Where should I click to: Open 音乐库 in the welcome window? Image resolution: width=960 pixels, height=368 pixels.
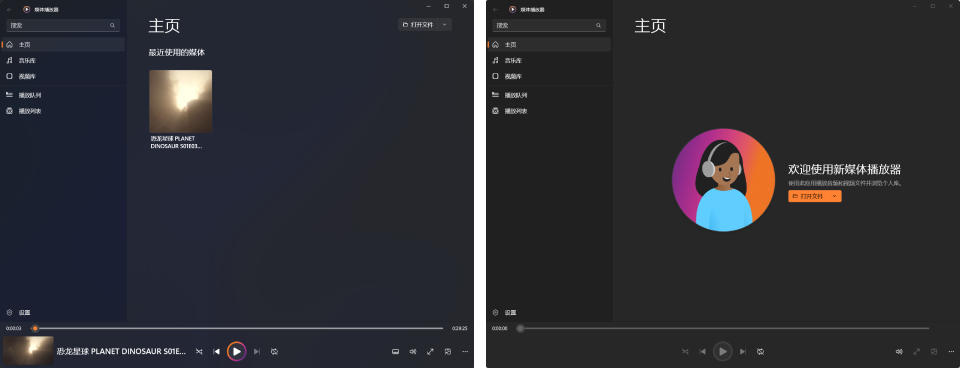coord(549,61)
